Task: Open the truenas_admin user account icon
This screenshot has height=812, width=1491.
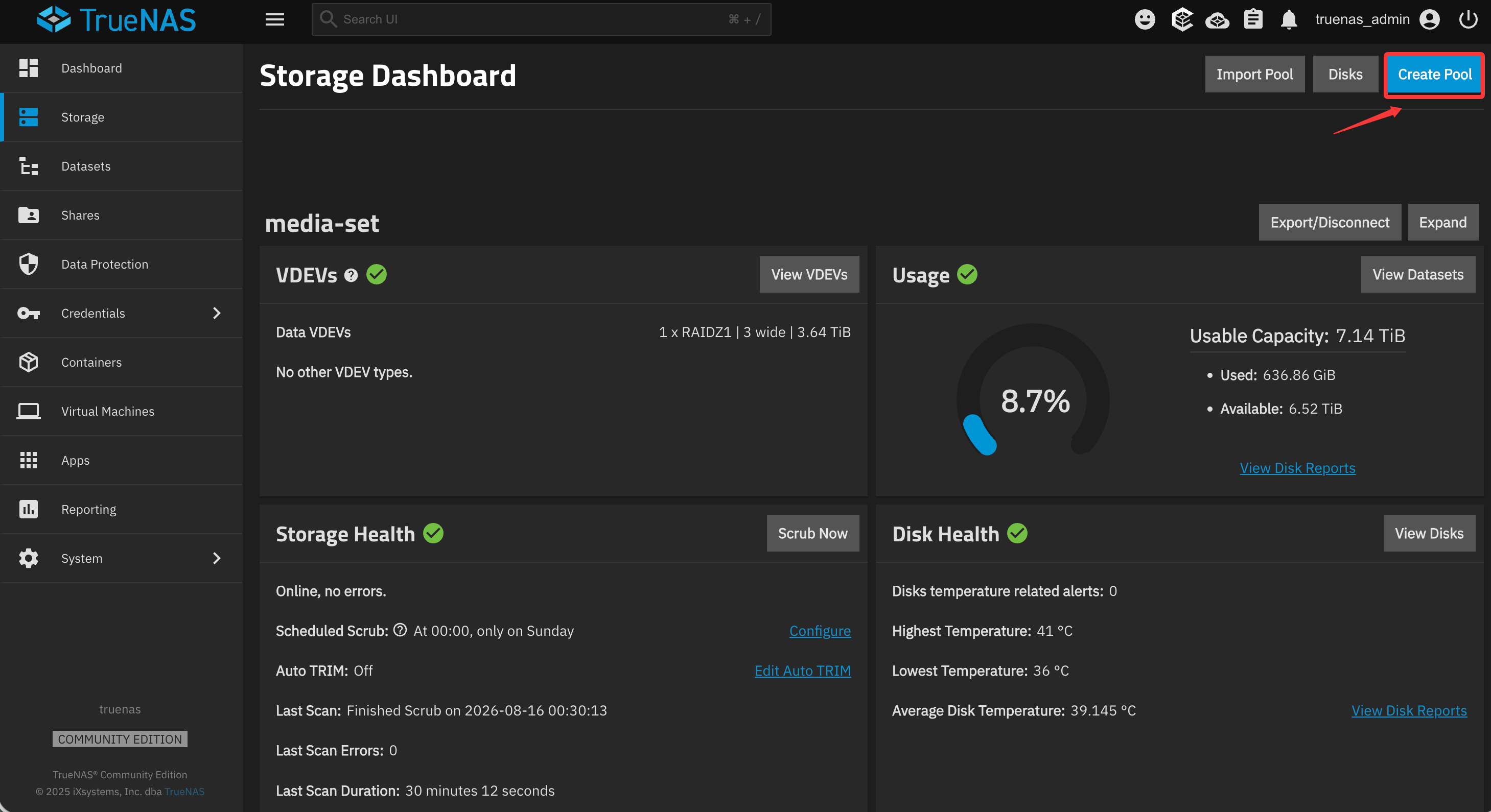Action: [1430, 19]
